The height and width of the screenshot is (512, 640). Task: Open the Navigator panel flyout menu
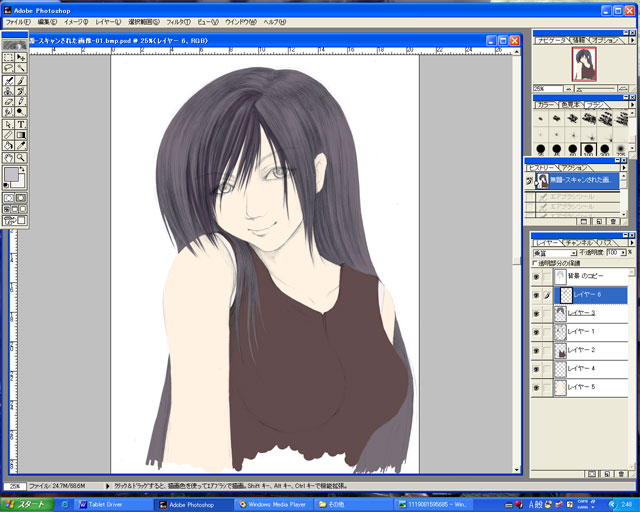[632, 40]
